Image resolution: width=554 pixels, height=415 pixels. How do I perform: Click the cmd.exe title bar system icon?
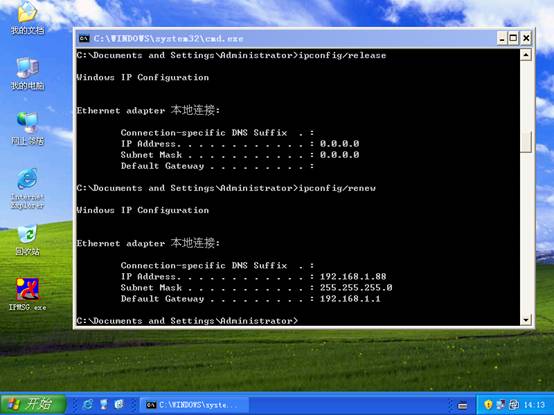[x=84, y=38]
